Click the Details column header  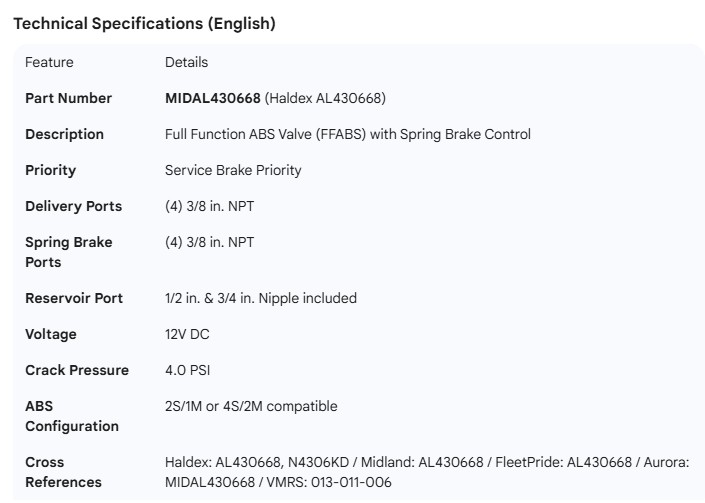pyautogui.click(x=186, y=62)
